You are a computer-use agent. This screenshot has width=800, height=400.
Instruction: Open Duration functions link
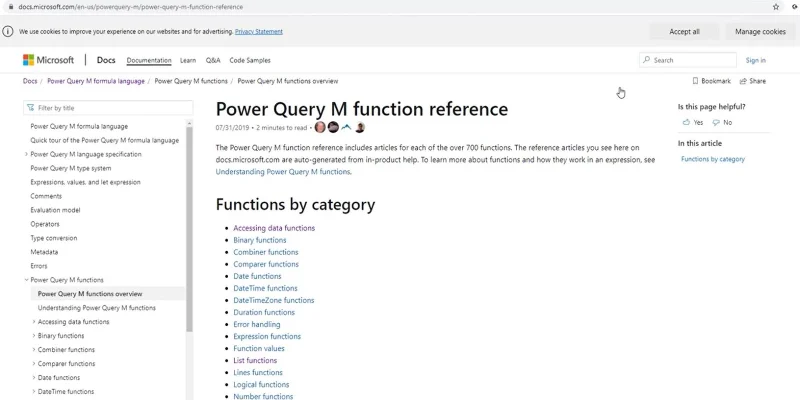(x=264, y=312)
